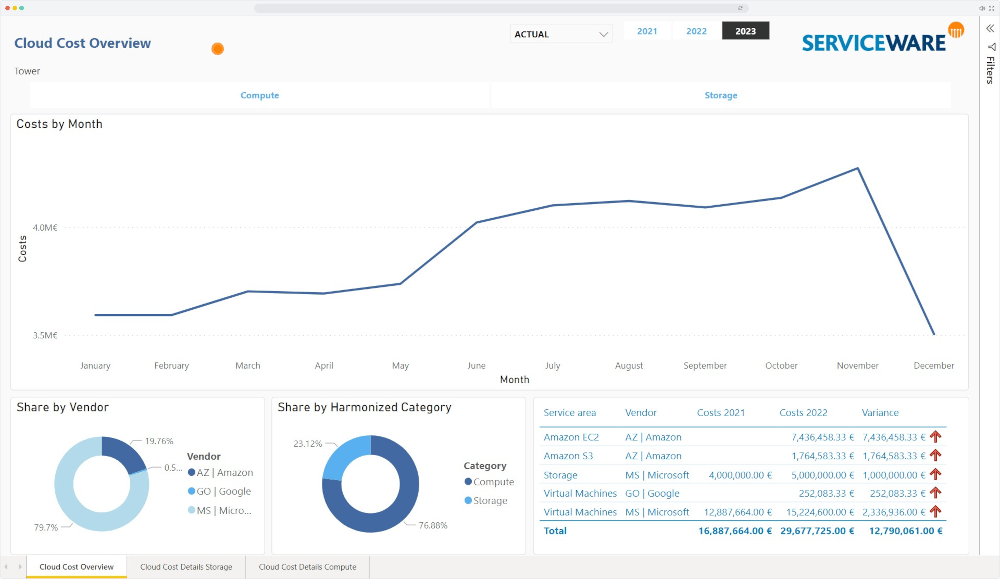The width and height of the screenshot is (1000, 579).
Task: Toggle the 2021 year filter
Action: point(647,30)
